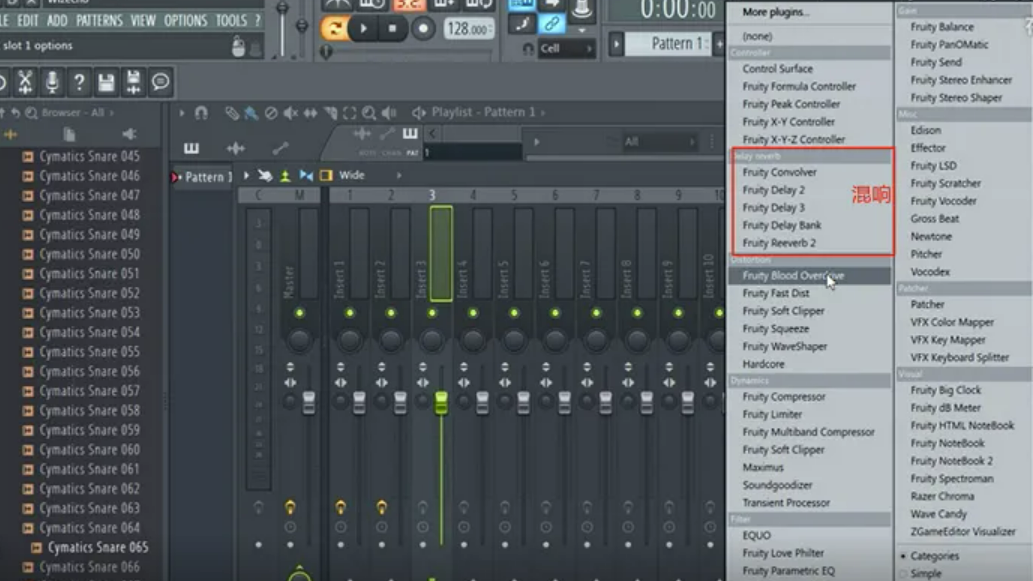Expand the Browser - All arrow

pyautogui.click(x=112, y=113)
